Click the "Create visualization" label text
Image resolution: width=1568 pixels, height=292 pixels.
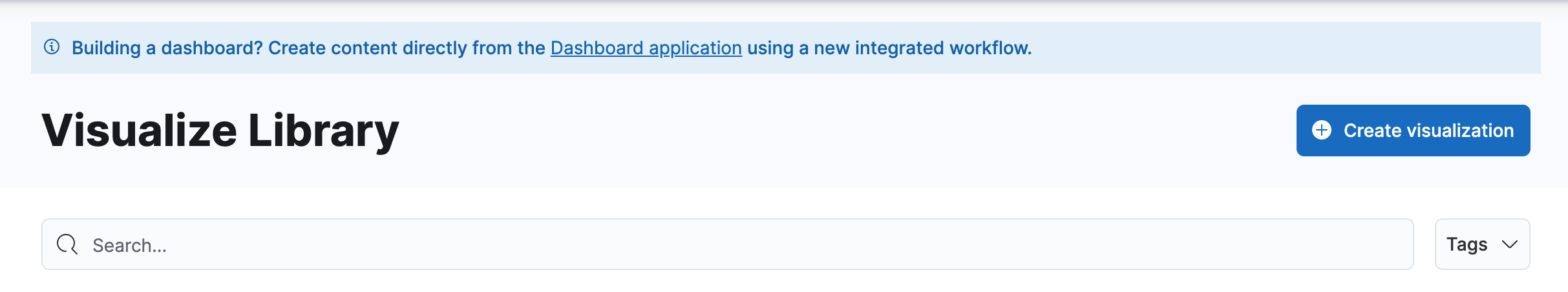point(1428,130)
